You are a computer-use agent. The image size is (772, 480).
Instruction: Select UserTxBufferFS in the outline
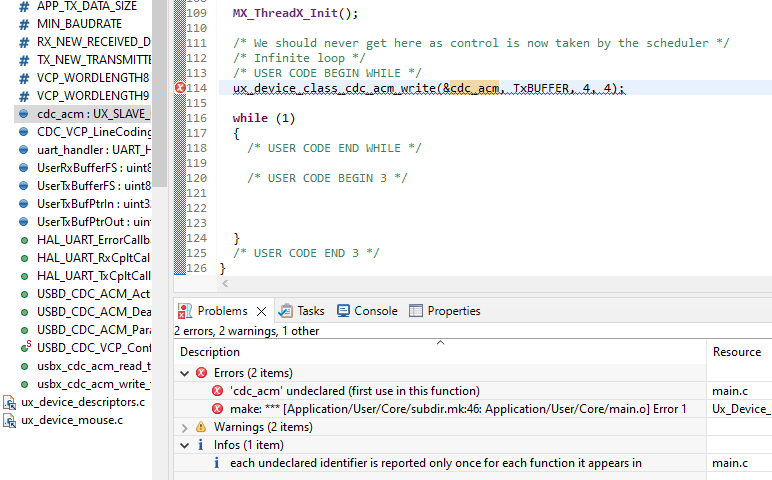tap(94, 186)
